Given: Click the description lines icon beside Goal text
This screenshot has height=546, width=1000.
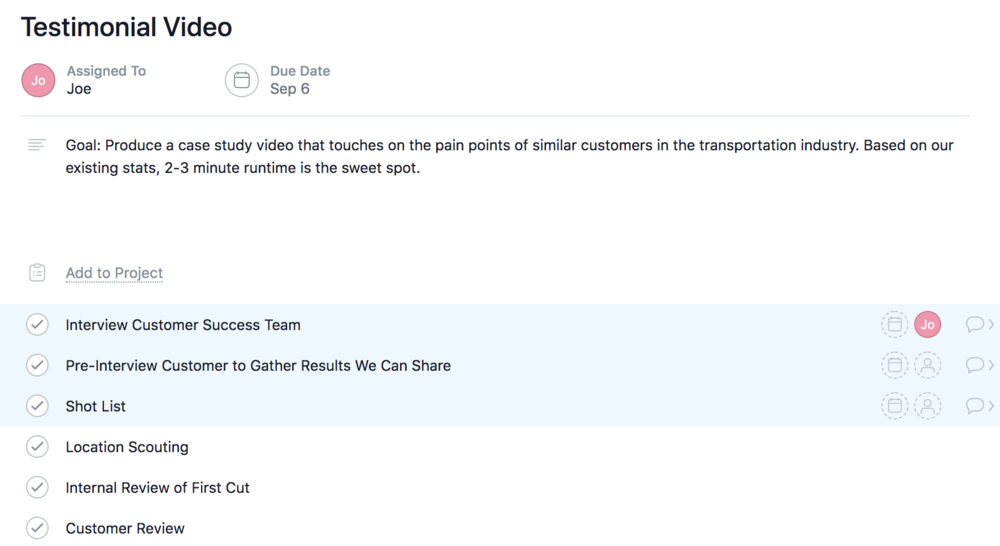Looking at the screenshot, I should coord(37,145).
